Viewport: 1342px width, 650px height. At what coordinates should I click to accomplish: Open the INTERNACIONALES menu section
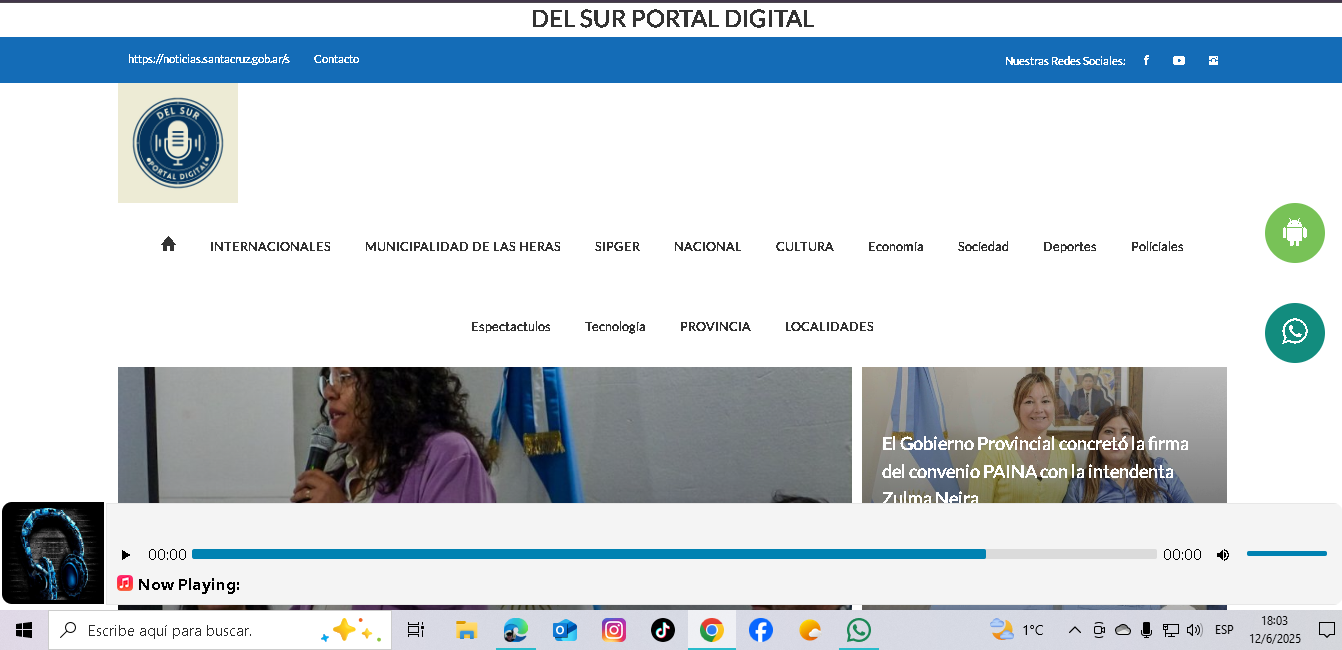[x=270, y=246]
